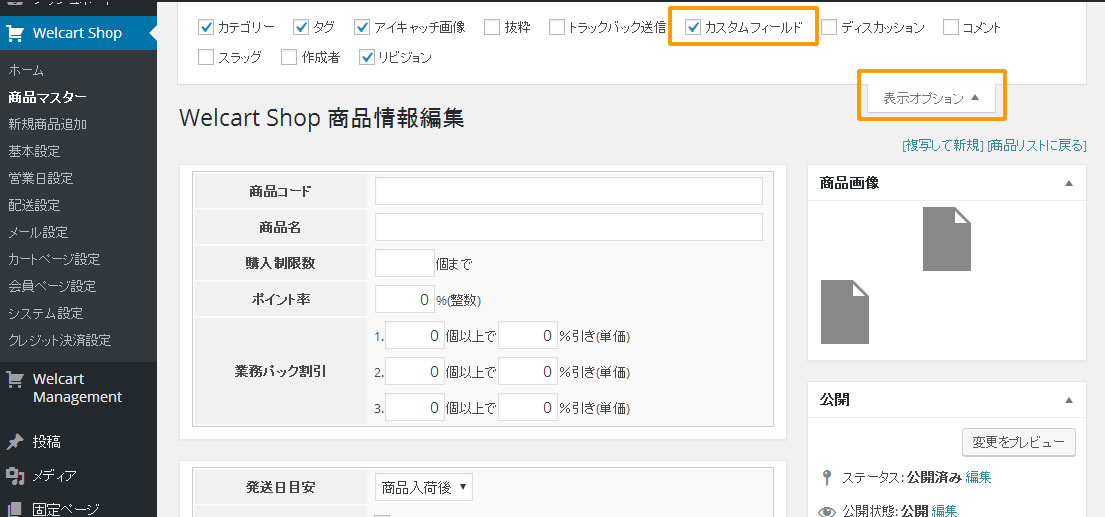Image resolution: width=1105 pixels, height=517 pixels.
Task: Click 編集 link next to 公開状態
Action: point(944,511)
